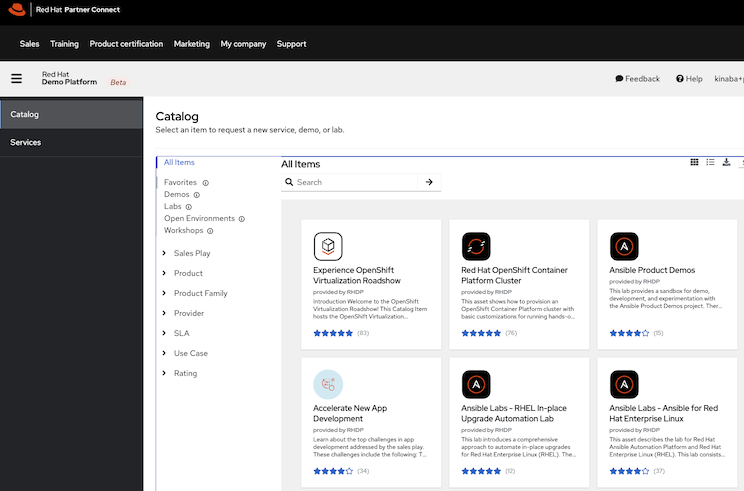Click the Red Hat fedora logo
744x491 pixels.
(x=17, y=9)
